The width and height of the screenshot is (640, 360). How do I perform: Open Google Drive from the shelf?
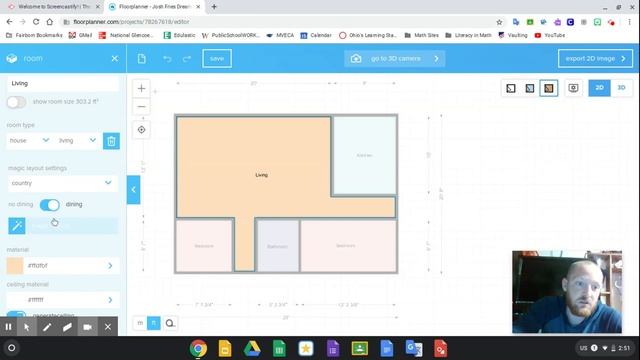252,349
